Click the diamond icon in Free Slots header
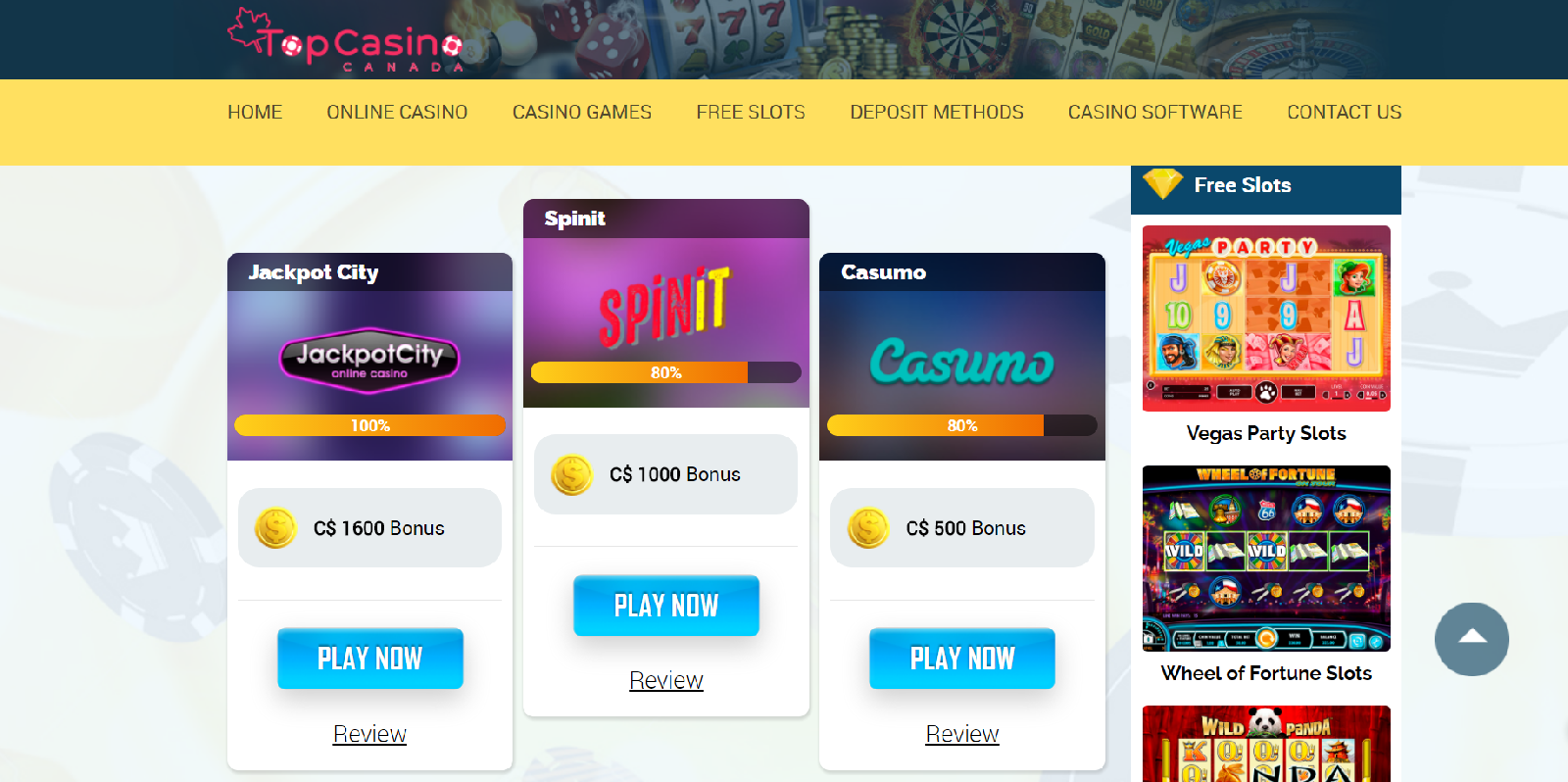Image resolution: width=1568 pixels, height=782 pixels. click(x=1163, y=183)
